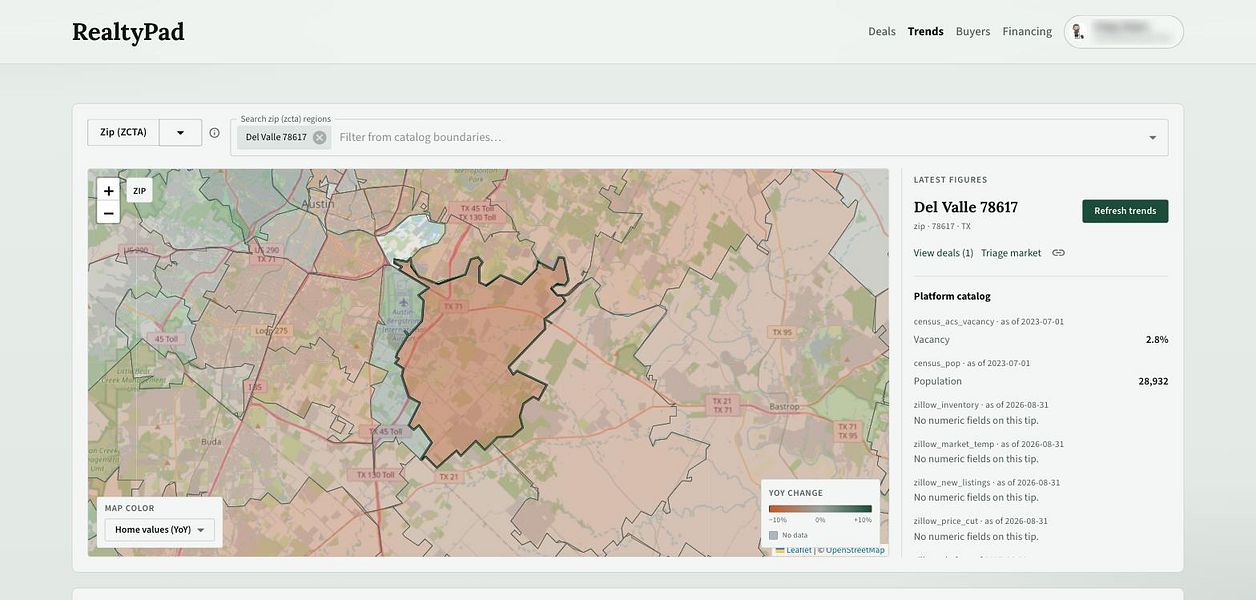Zoom out on the map

tap(109, 213)
